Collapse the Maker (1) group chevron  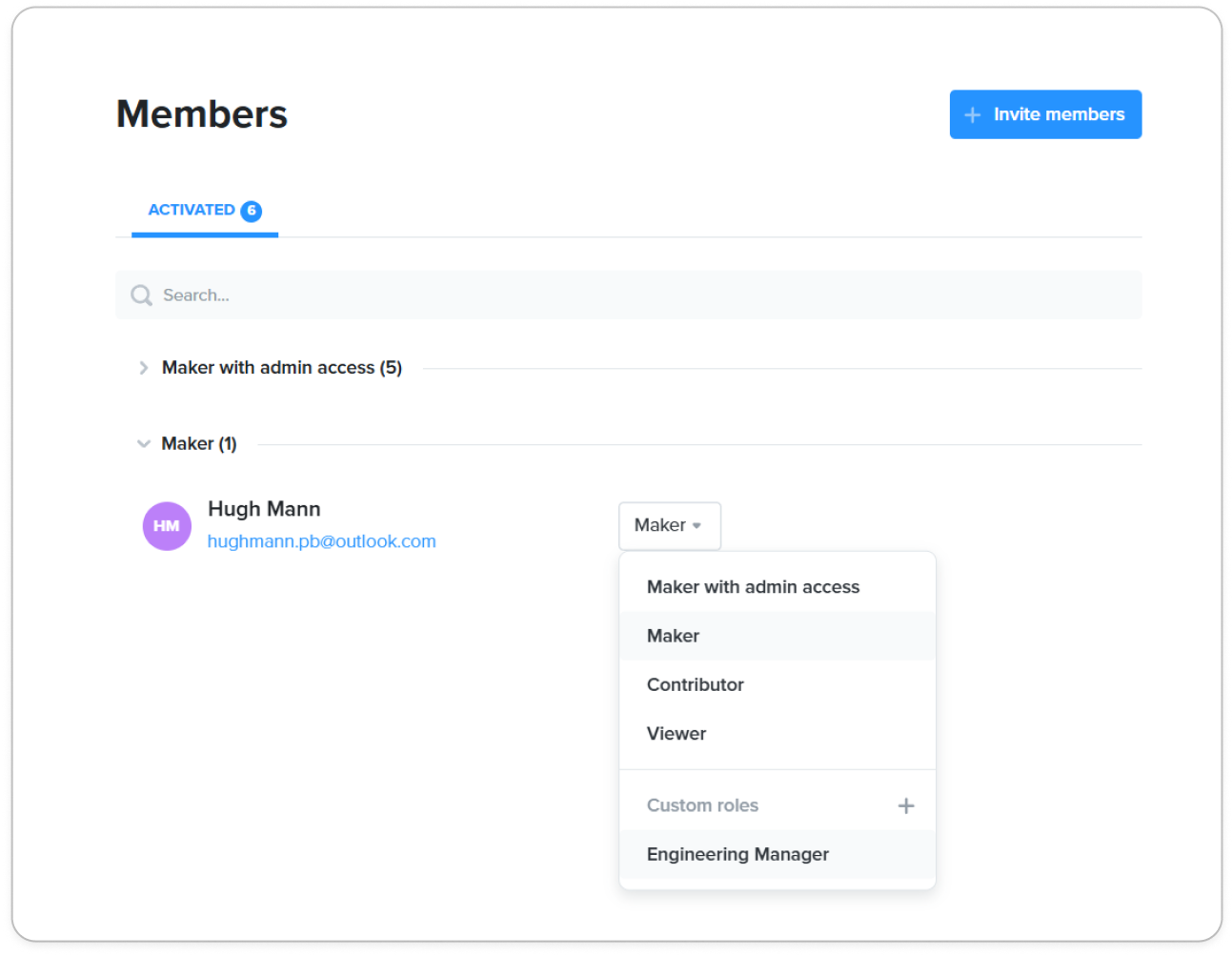(143, 444)
